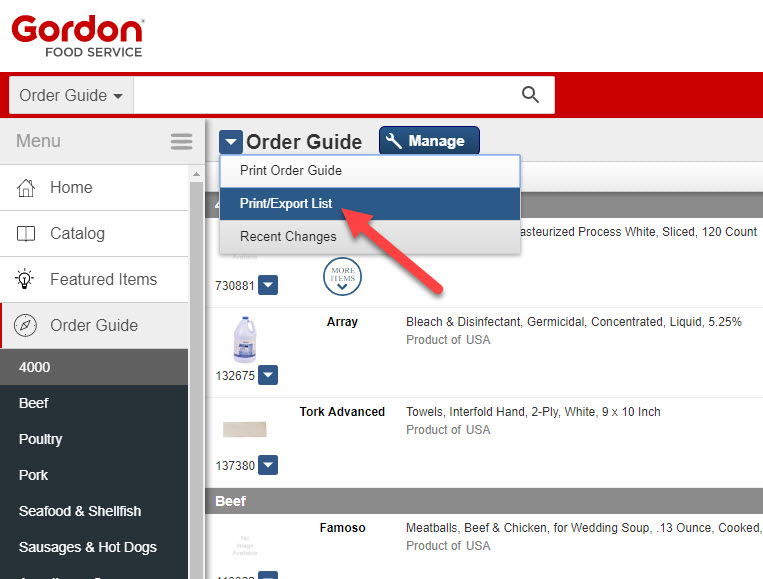Click the Home house icon
The width and height of the screenshot is (763, 579).
click(26, 187)
